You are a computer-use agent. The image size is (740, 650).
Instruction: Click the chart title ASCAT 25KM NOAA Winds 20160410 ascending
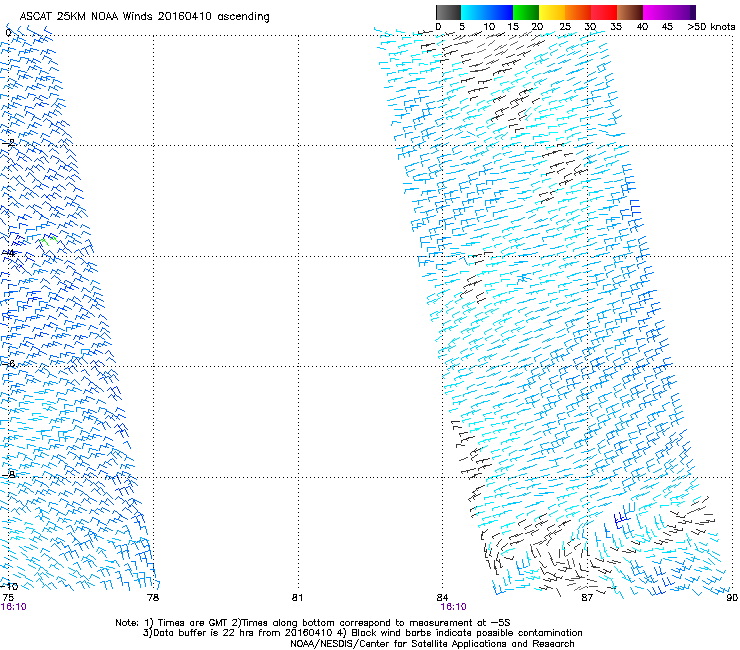pyautogui.click(x=144, y=17)
